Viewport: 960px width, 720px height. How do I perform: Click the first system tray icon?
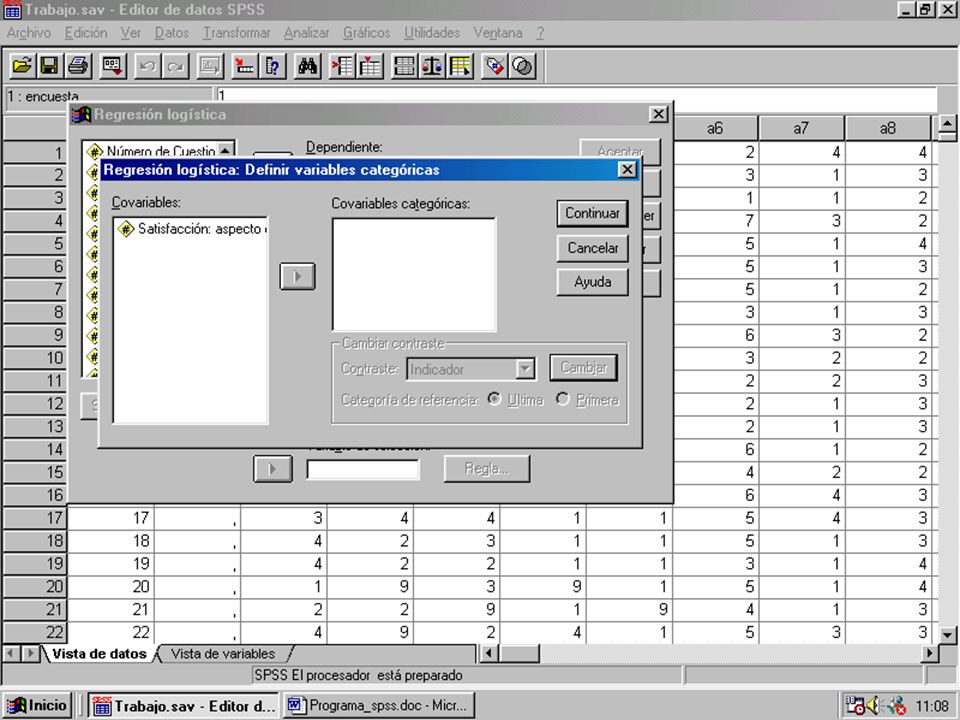854,705
